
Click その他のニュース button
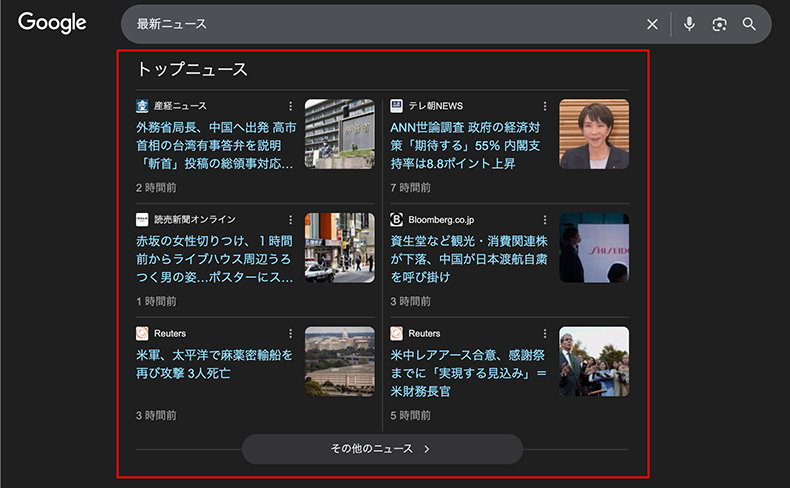point(382,449)
